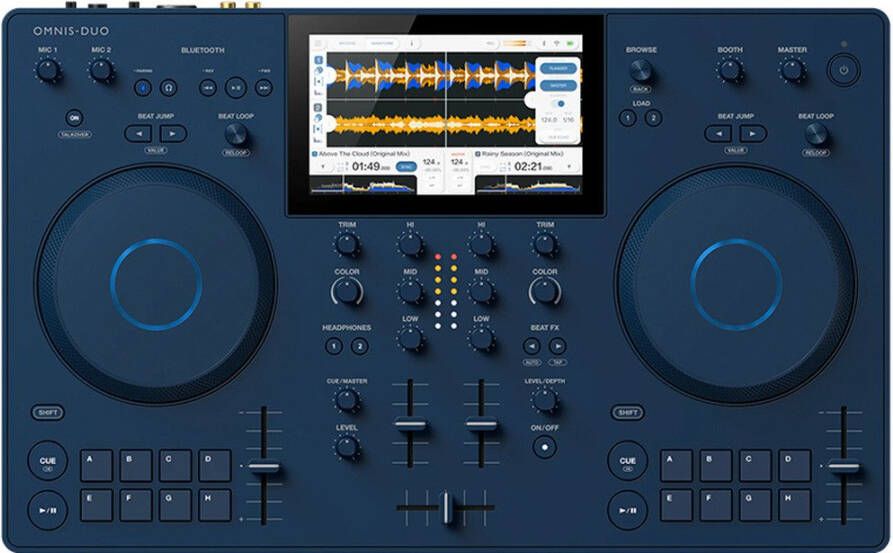
Task: Click the Cue/Master headphone mix knob
Action: pyautogui.click(x=346, y=400)
